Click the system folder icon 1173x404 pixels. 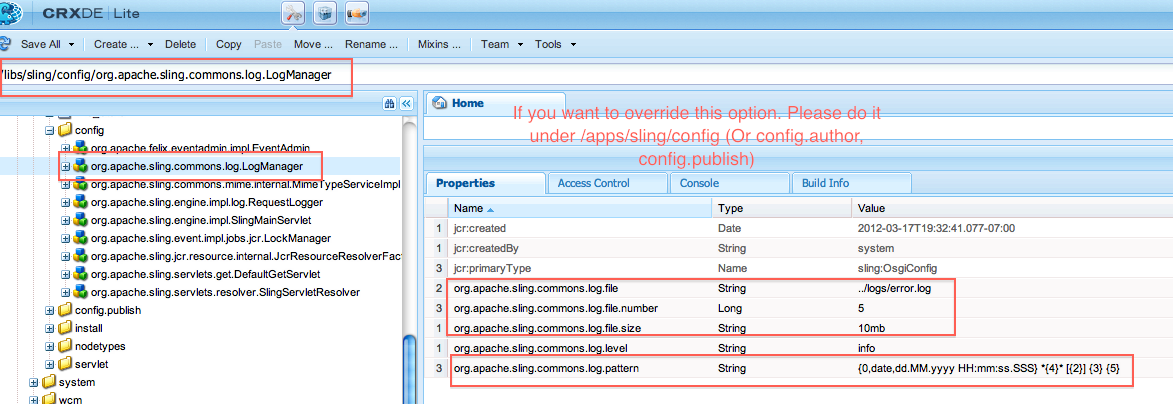[x=49, y=382]
